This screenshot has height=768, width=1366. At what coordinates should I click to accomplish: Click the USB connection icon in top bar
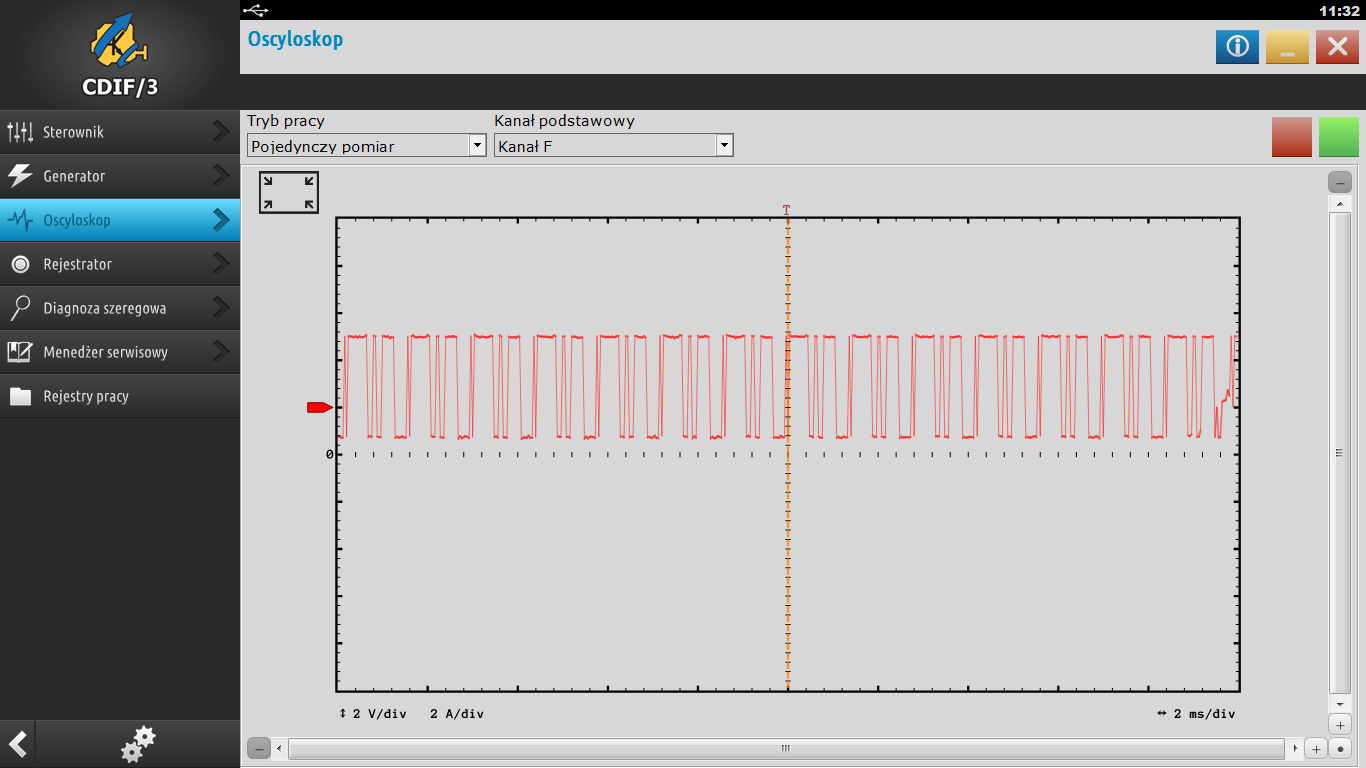click(256, 10)
